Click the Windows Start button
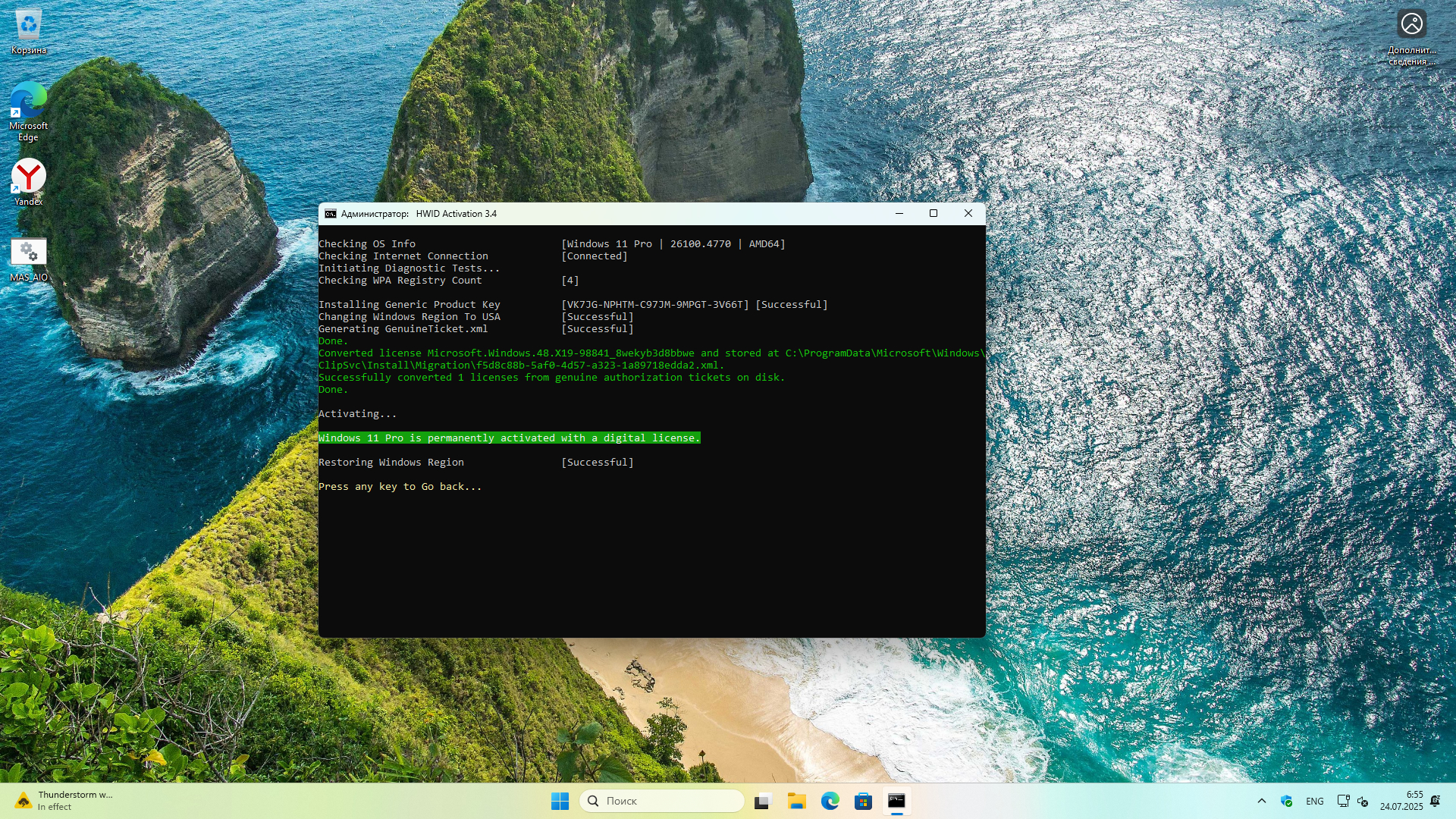 560,801
